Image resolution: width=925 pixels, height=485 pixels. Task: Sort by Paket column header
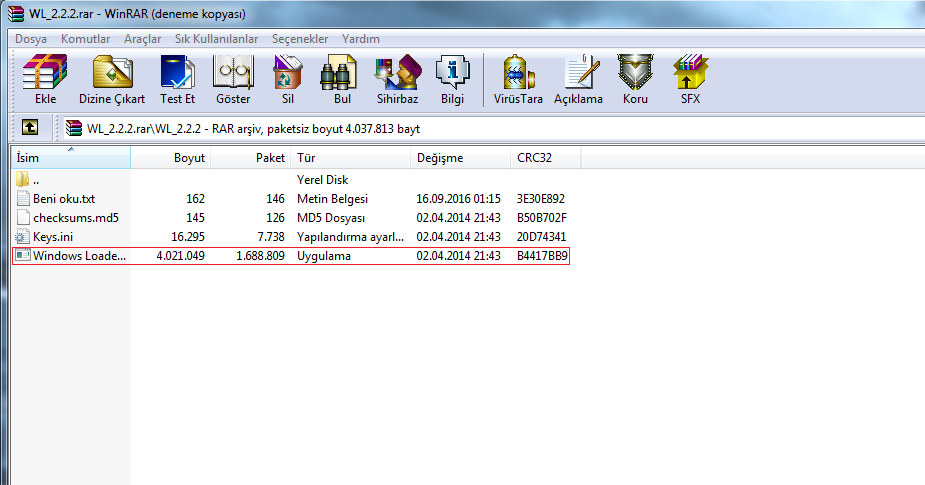coord(251,158)
